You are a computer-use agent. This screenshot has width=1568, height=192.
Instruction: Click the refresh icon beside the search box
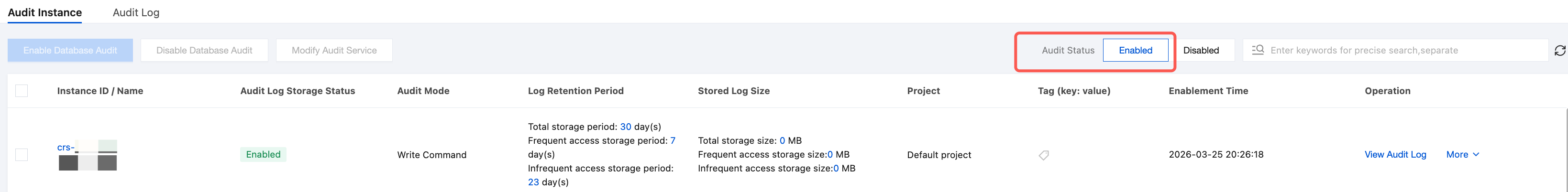(1559, 51)
